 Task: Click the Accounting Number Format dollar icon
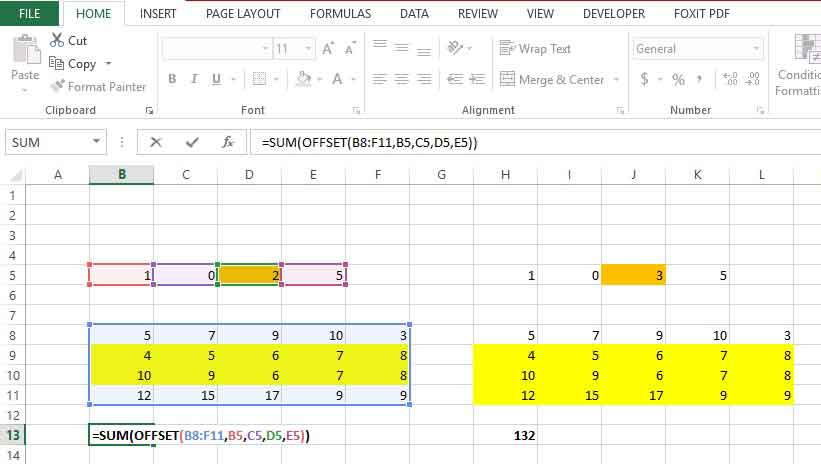coord(645,80)
